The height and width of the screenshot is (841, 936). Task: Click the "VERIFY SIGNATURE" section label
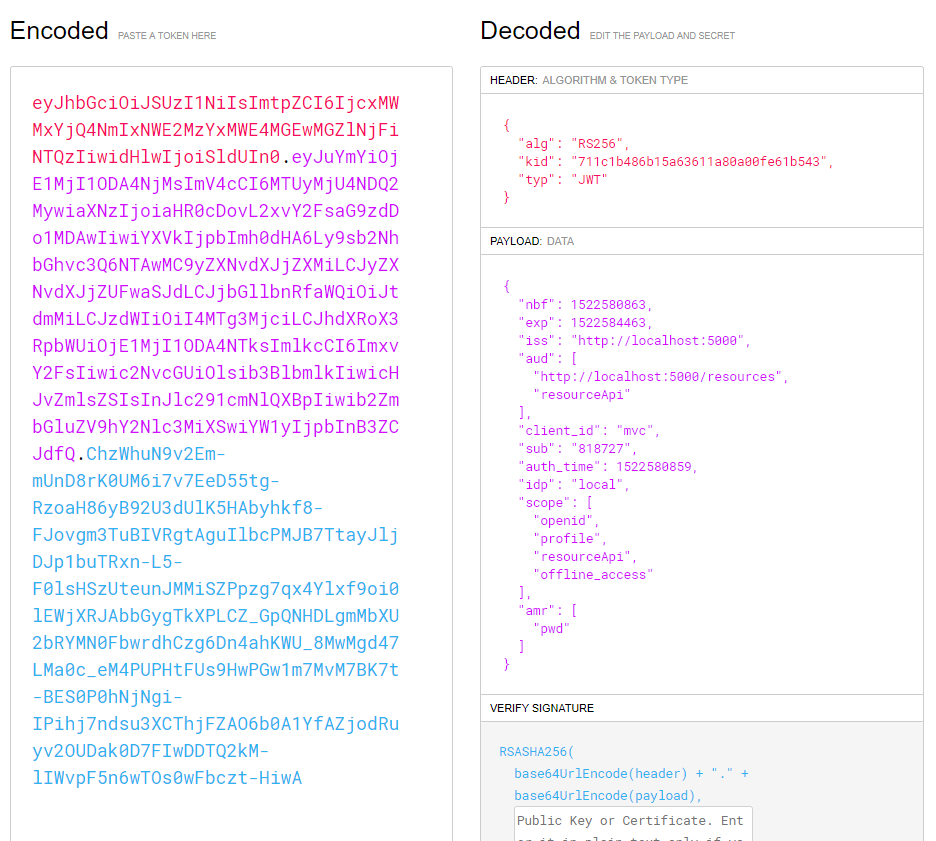coord(542,708)
